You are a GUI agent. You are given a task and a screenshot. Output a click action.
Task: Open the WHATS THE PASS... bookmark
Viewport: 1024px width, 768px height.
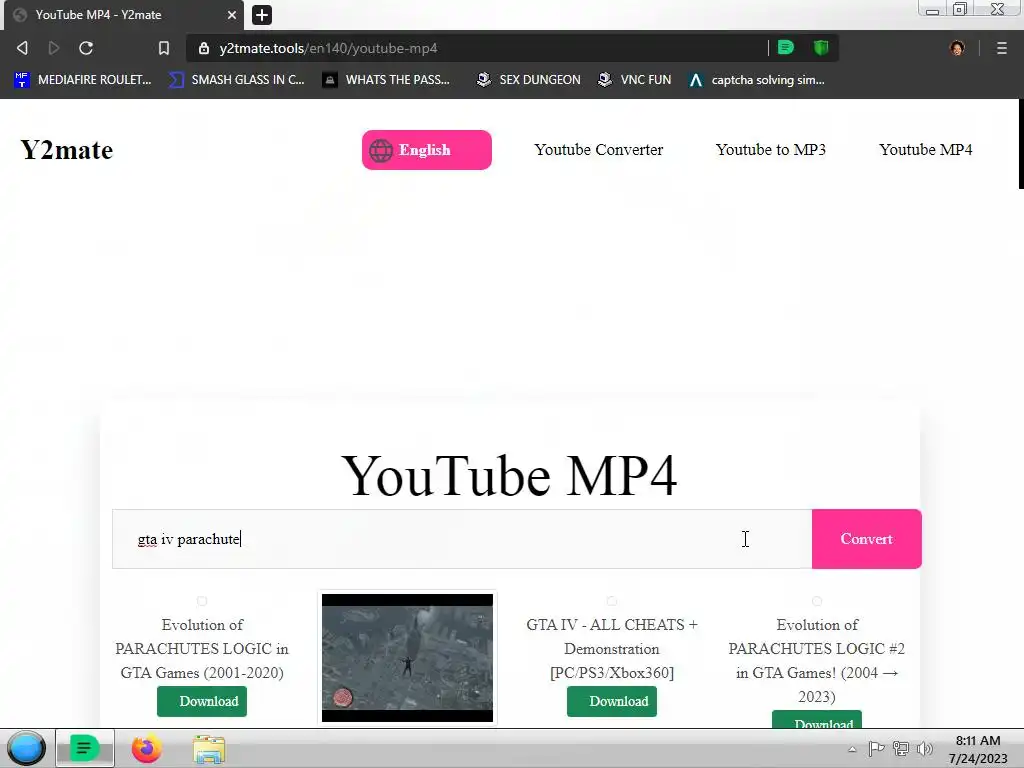(387, 80)
